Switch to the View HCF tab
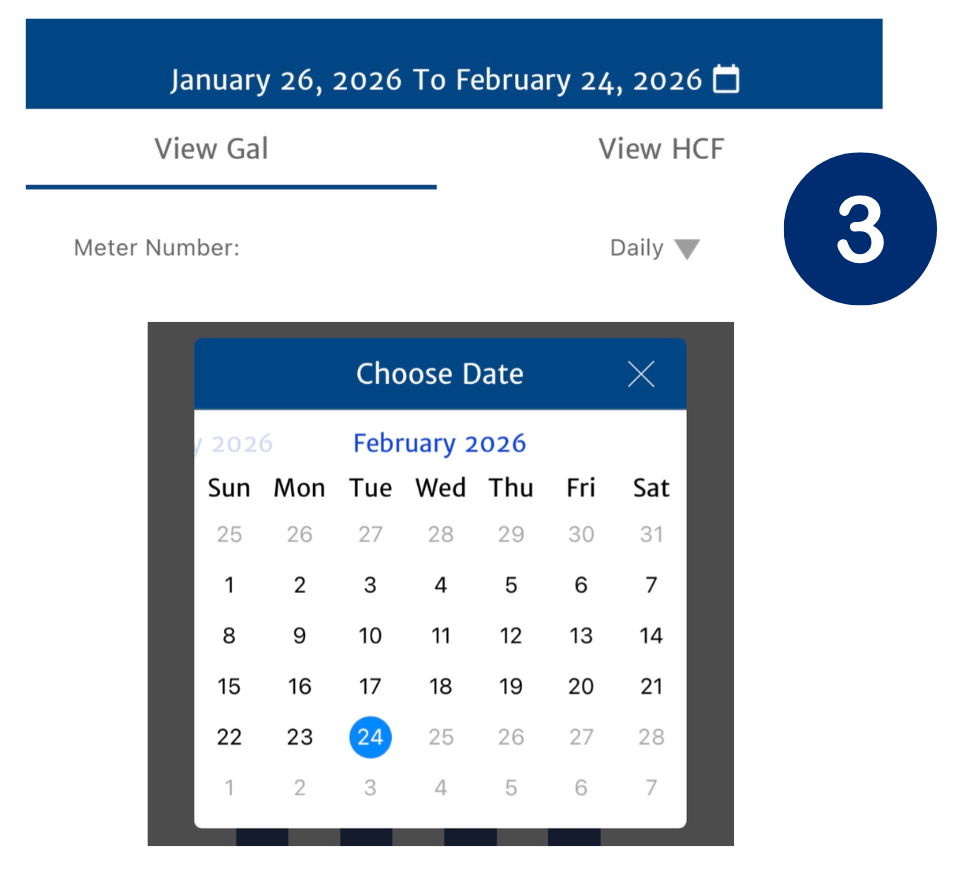Screen dimensions: 960x879 (661, 149)
